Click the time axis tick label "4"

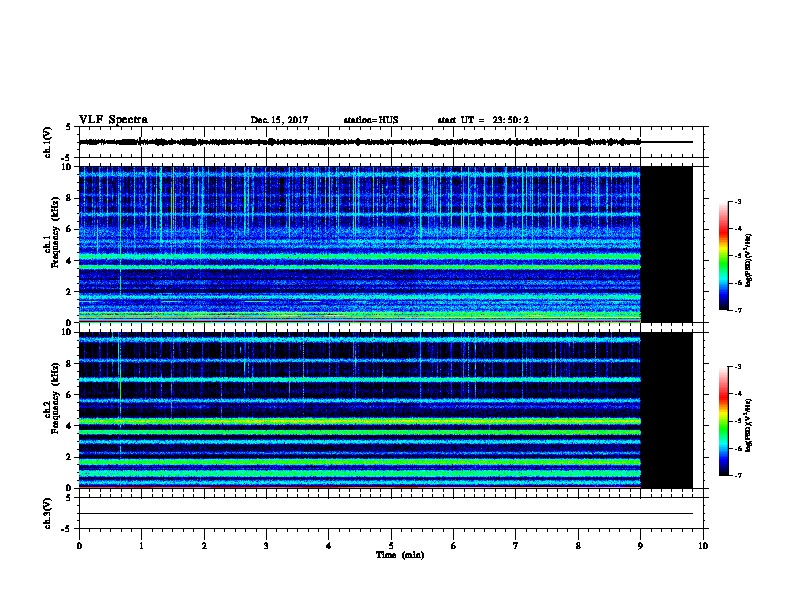coord(329,545)
